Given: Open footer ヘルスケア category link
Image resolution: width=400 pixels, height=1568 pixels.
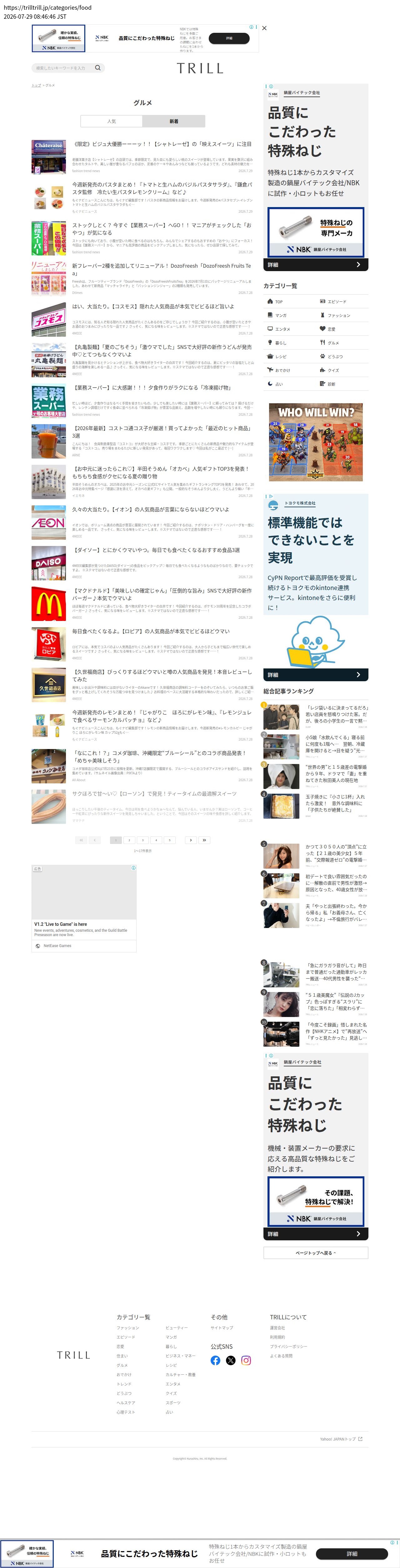Looking at the screenshot, I should tap(126, 1402).
